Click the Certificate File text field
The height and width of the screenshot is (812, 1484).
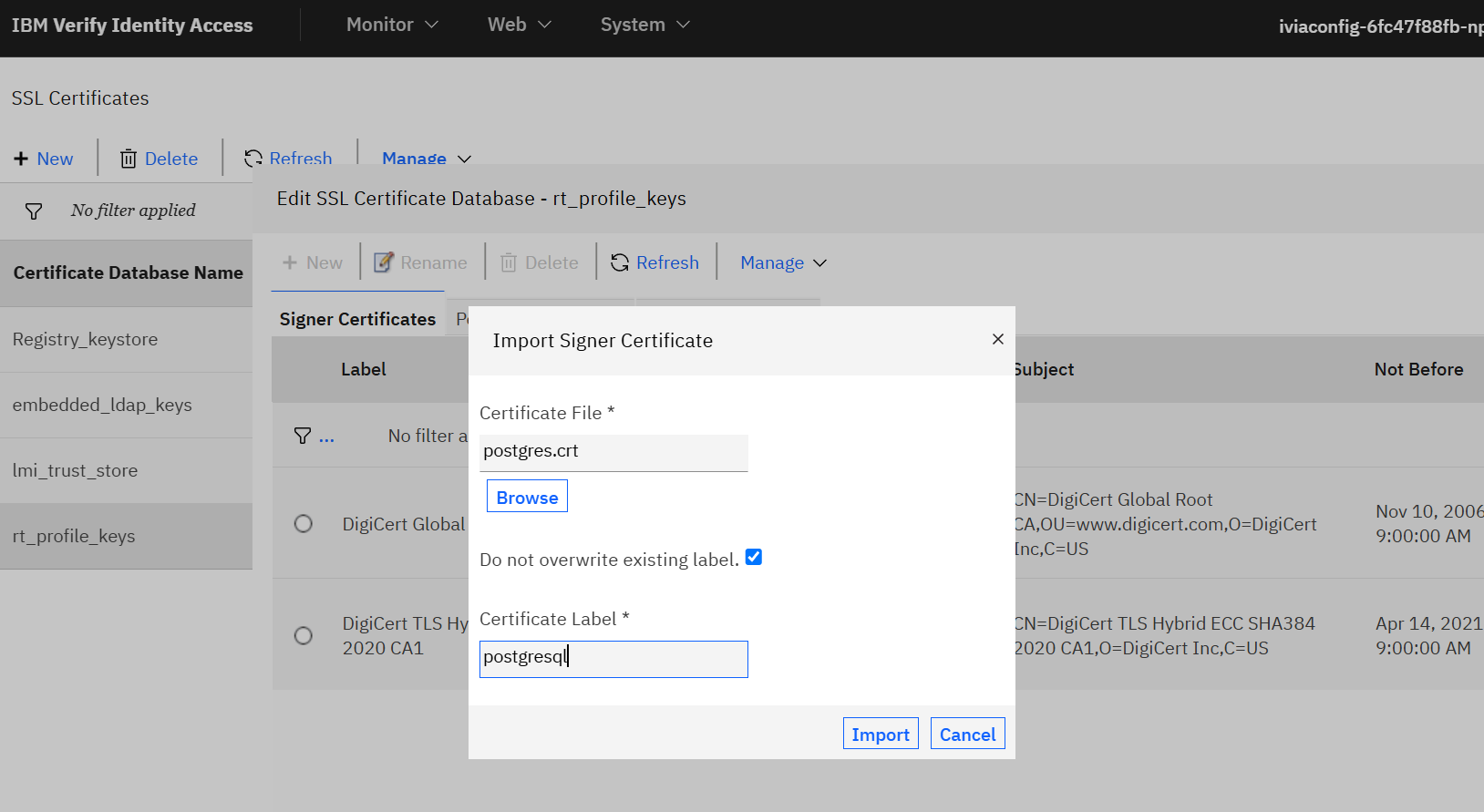point(613,452)
